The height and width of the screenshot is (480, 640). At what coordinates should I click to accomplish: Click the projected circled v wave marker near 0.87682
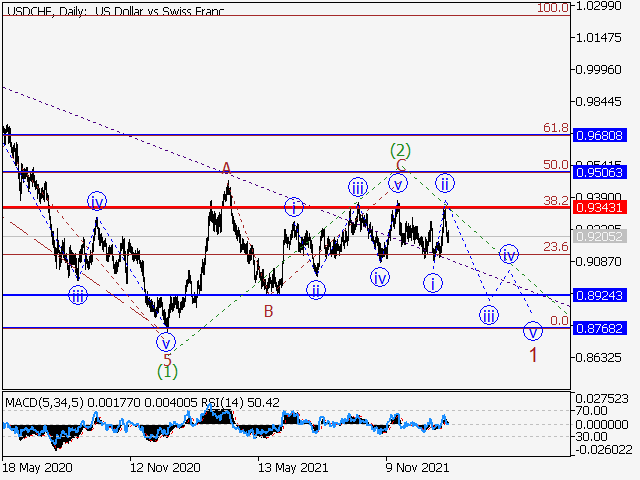533,331
